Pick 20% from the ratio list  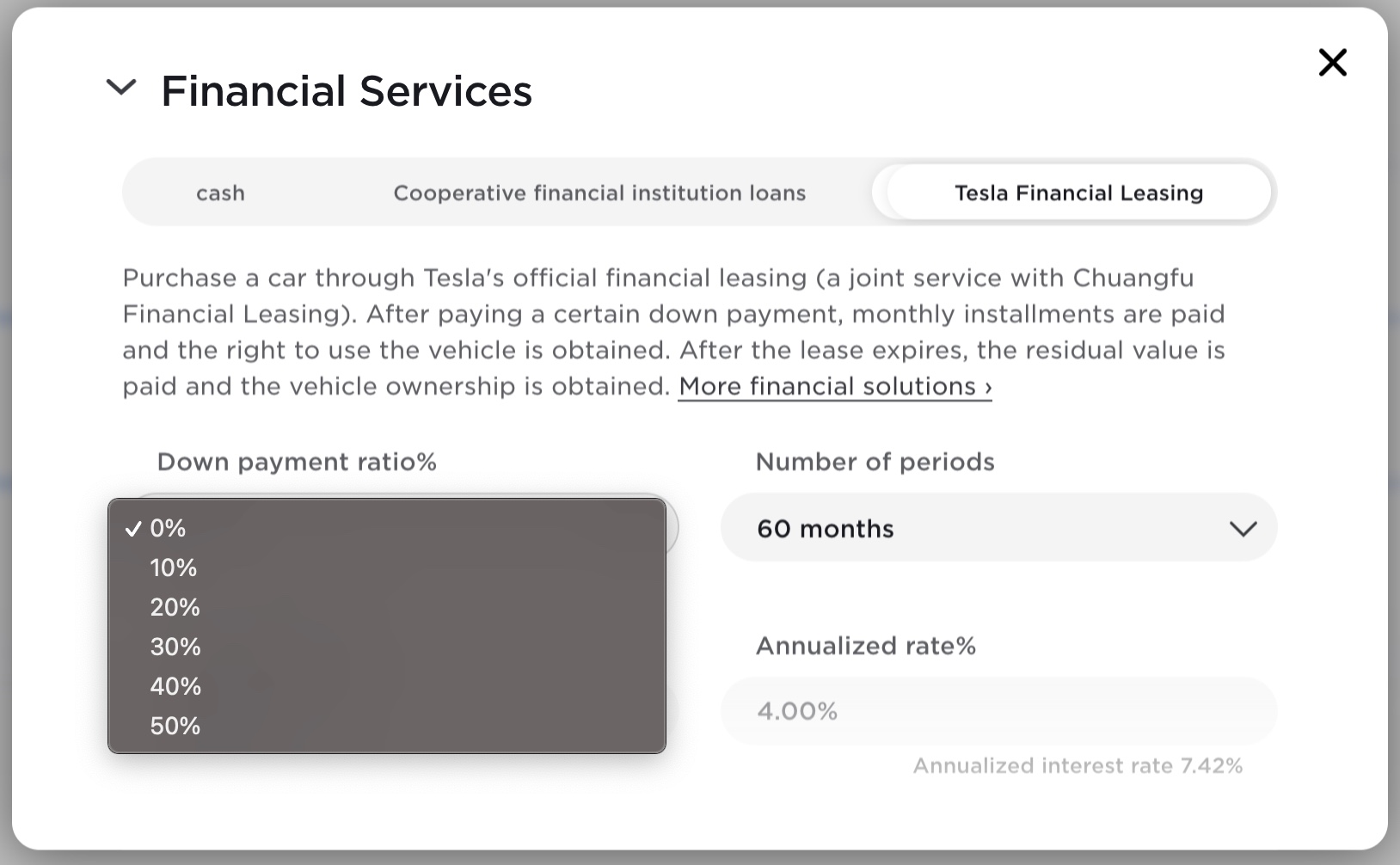click(x=175, y=607)
